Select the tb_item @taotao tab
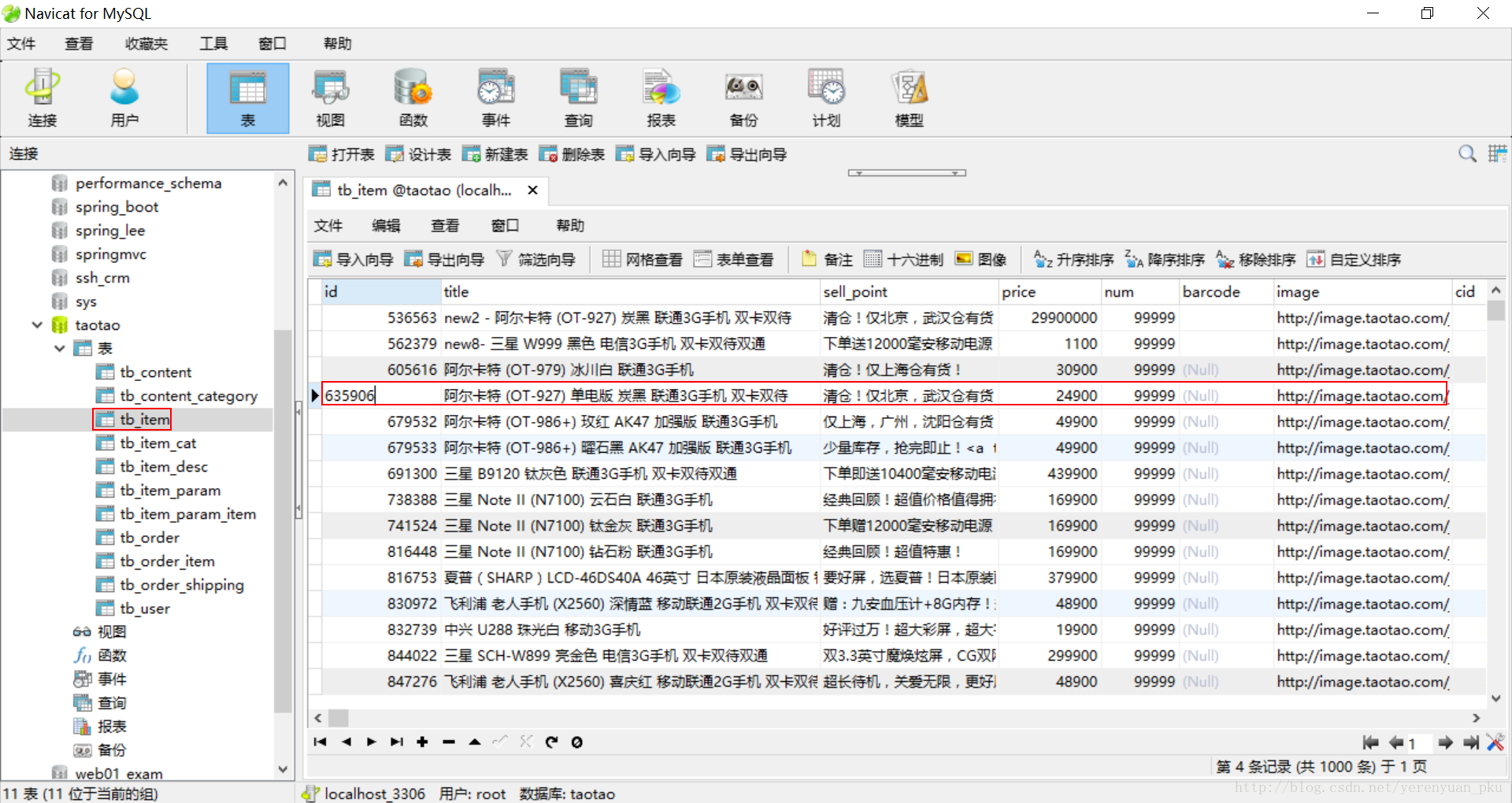This screenshot has height=803, width=1512. [x=424, y=190]
